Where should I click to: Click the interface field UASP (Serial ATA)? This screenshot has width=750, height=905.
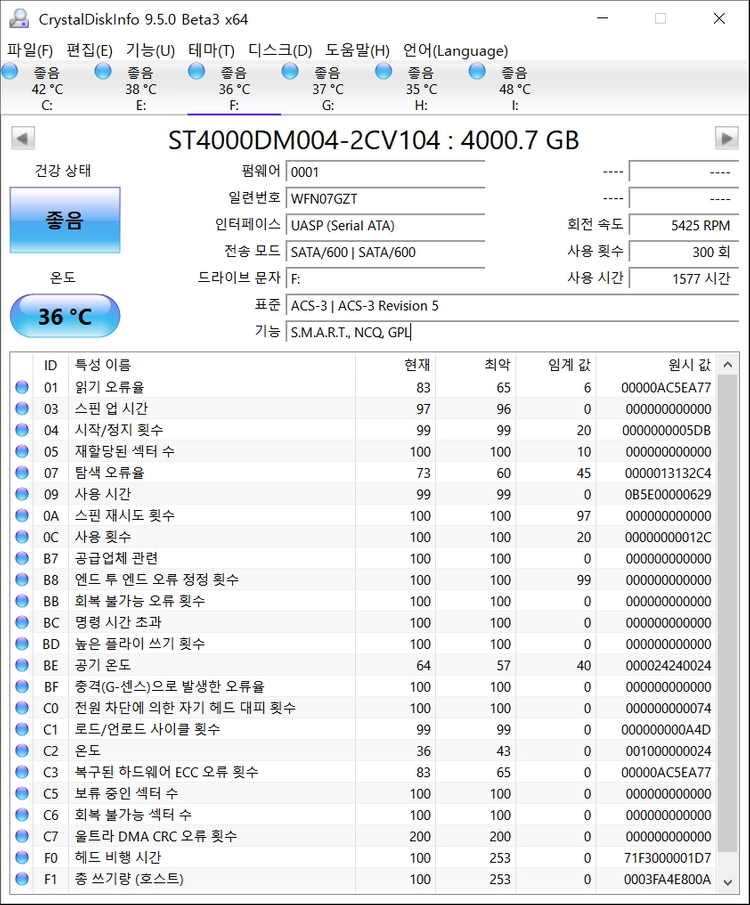coord(385,225)
